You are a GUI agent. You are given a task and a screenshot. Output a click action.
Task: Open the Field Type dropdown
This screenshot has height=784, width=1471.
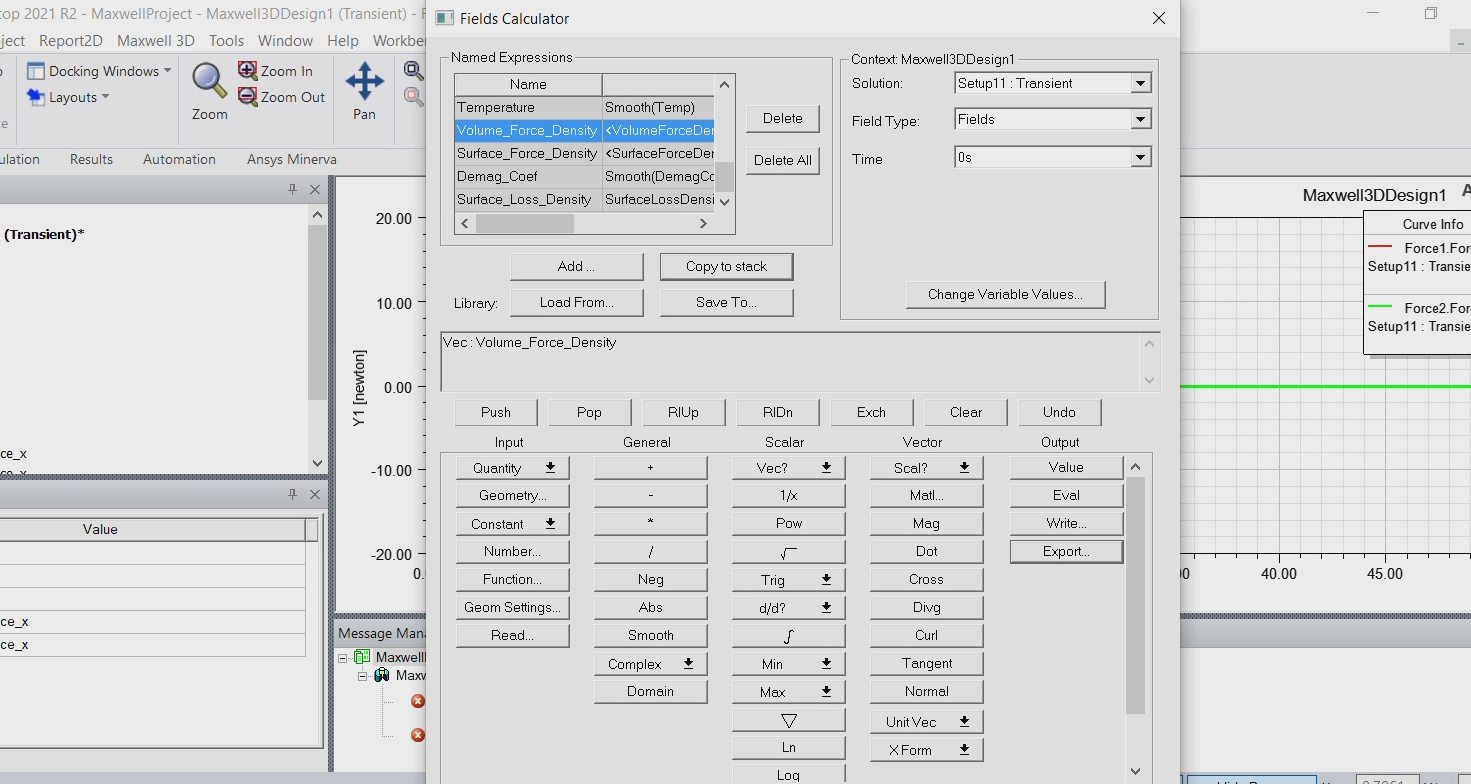tap(1141, 120)
